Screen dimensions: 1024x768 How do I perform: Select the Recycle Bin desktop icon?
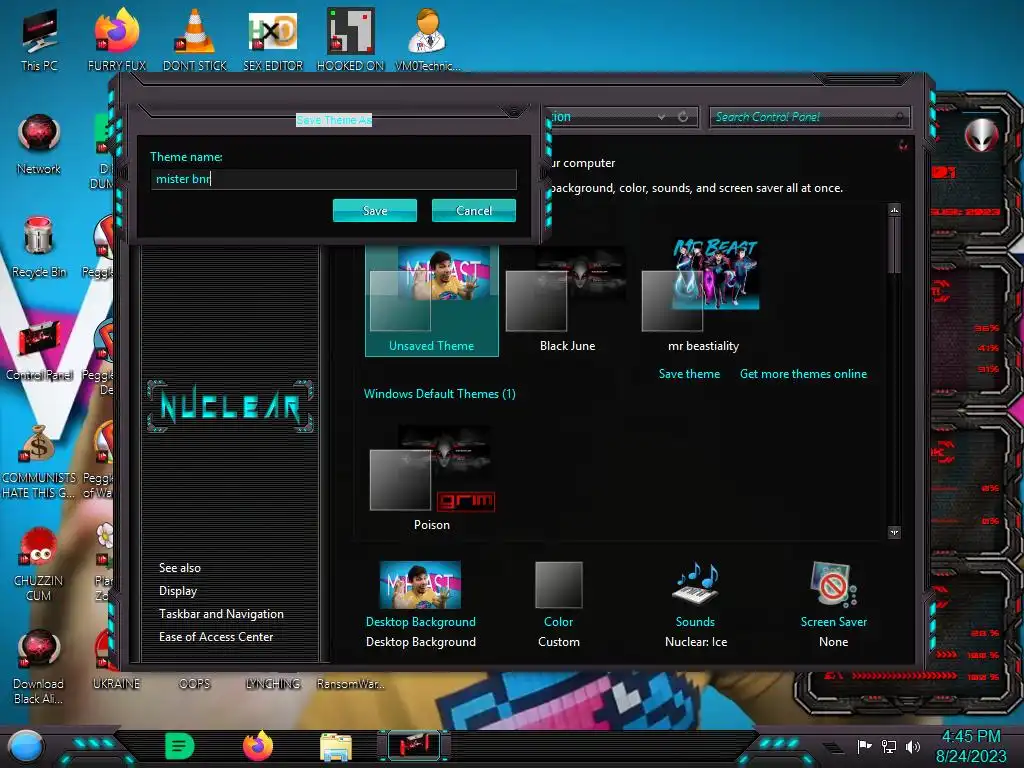tap(39, 248)
